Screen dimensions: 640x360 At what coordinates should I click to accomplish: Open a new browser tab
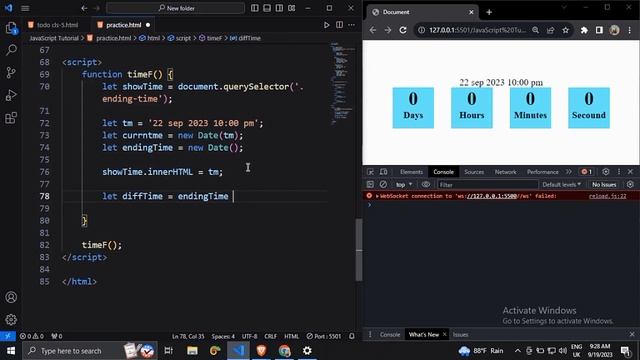point(489,12)
